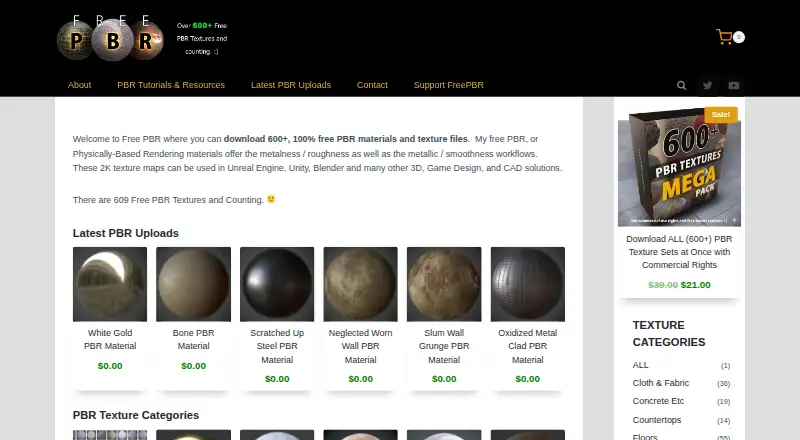Click the Sale! badge on Mega Pack

coord(721,114)
